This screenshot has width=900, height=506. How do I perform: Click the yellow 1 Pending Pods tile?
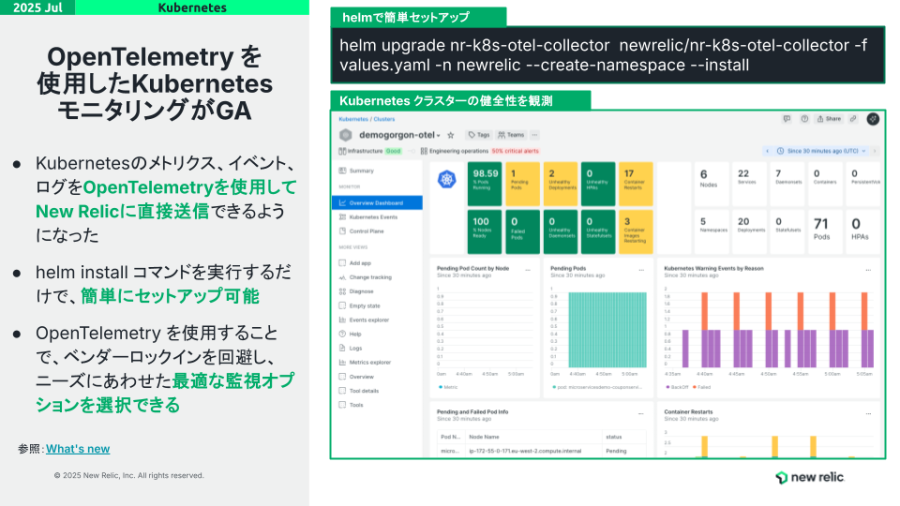[522, 184]
